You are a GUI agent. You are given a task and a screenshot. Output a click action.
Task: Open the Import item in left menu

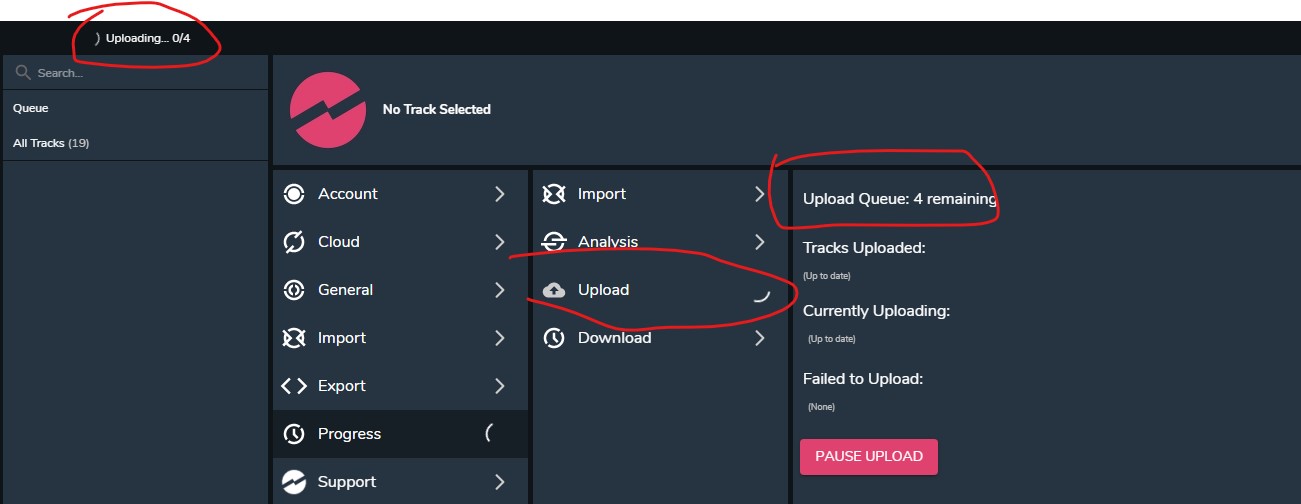coord(342,338)
